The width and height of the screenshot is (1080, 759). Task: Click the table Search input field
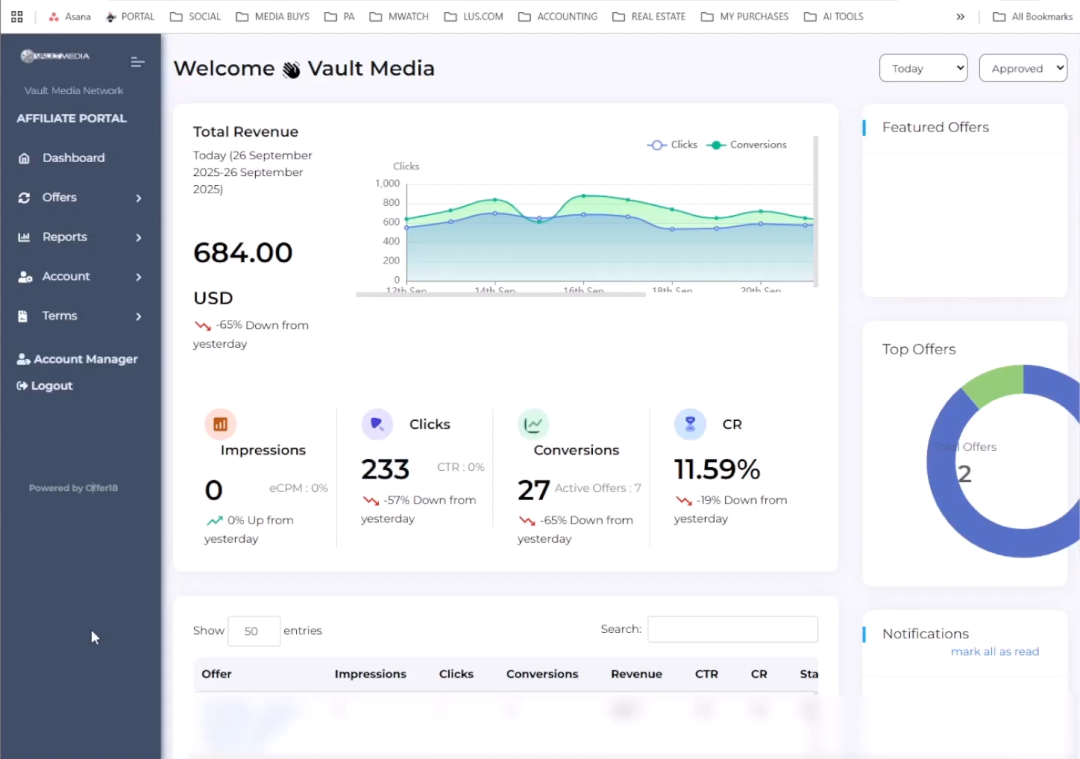click(x=732, y=629)
